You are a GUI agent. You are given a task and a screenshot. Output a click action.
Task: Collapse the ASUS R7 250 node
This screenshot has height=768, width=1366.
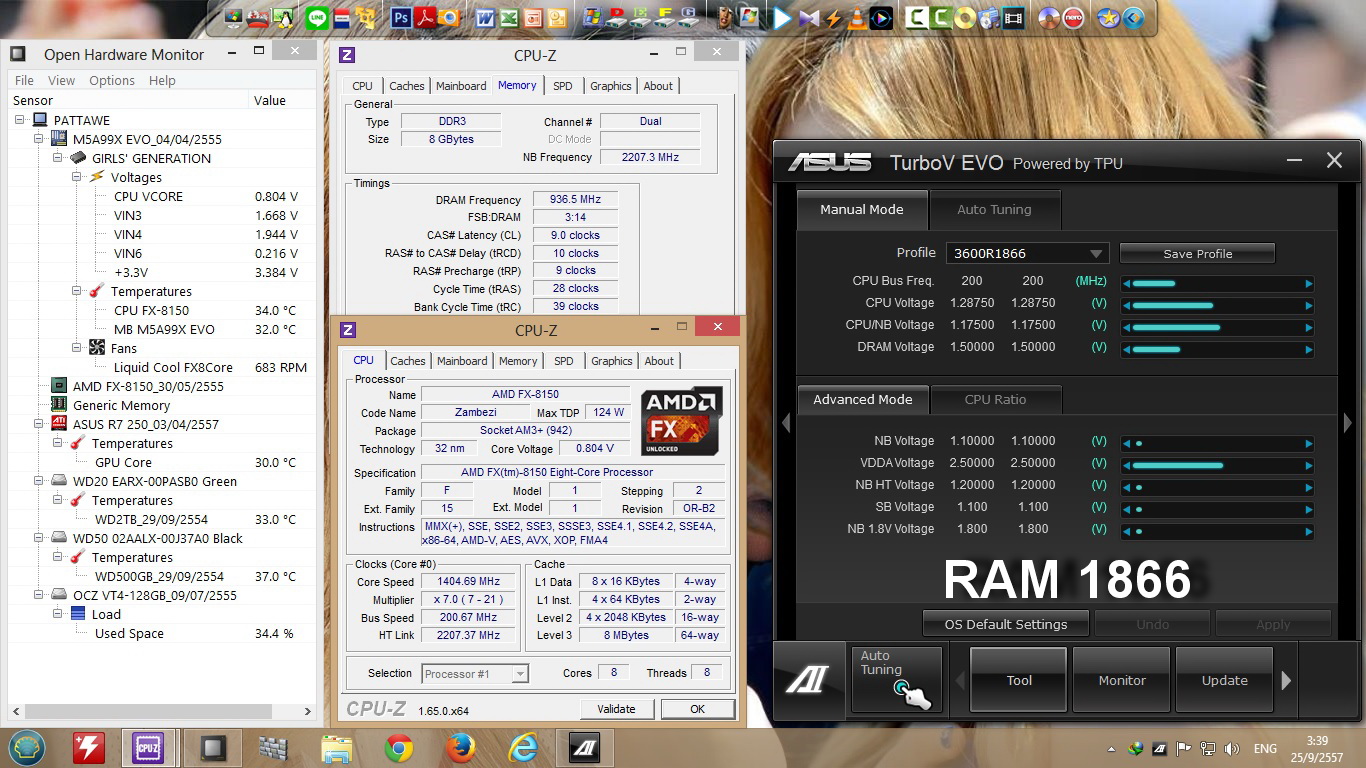[39, 424]
